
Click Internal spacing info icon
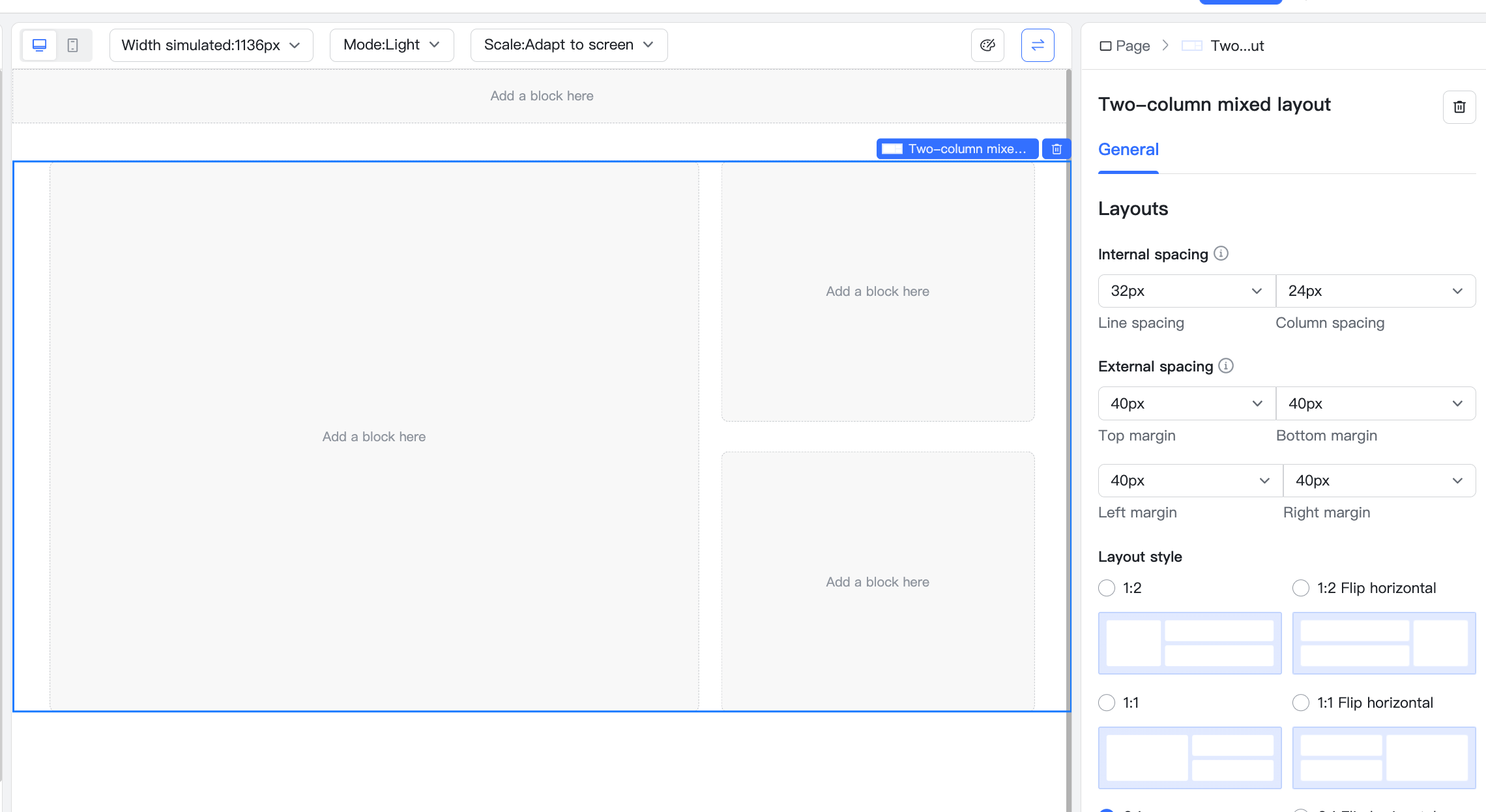[x=1221, y=254]
